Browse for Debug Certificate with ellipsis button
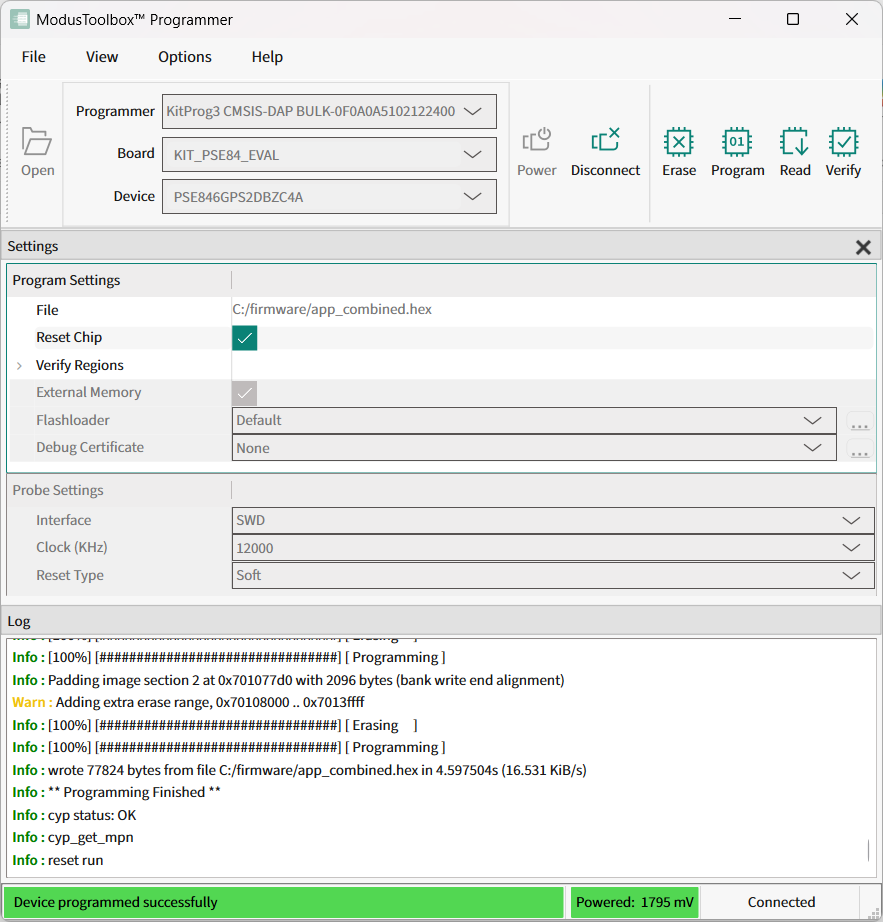Screen dimensions: 883x922 click(x=859, y=449)
